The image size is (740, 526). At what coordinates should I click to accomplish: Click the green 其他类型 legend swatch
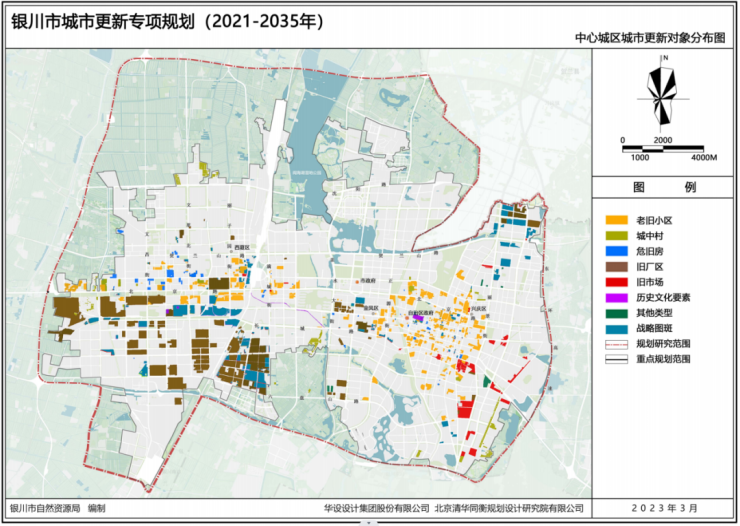click(x=617, y=313)
